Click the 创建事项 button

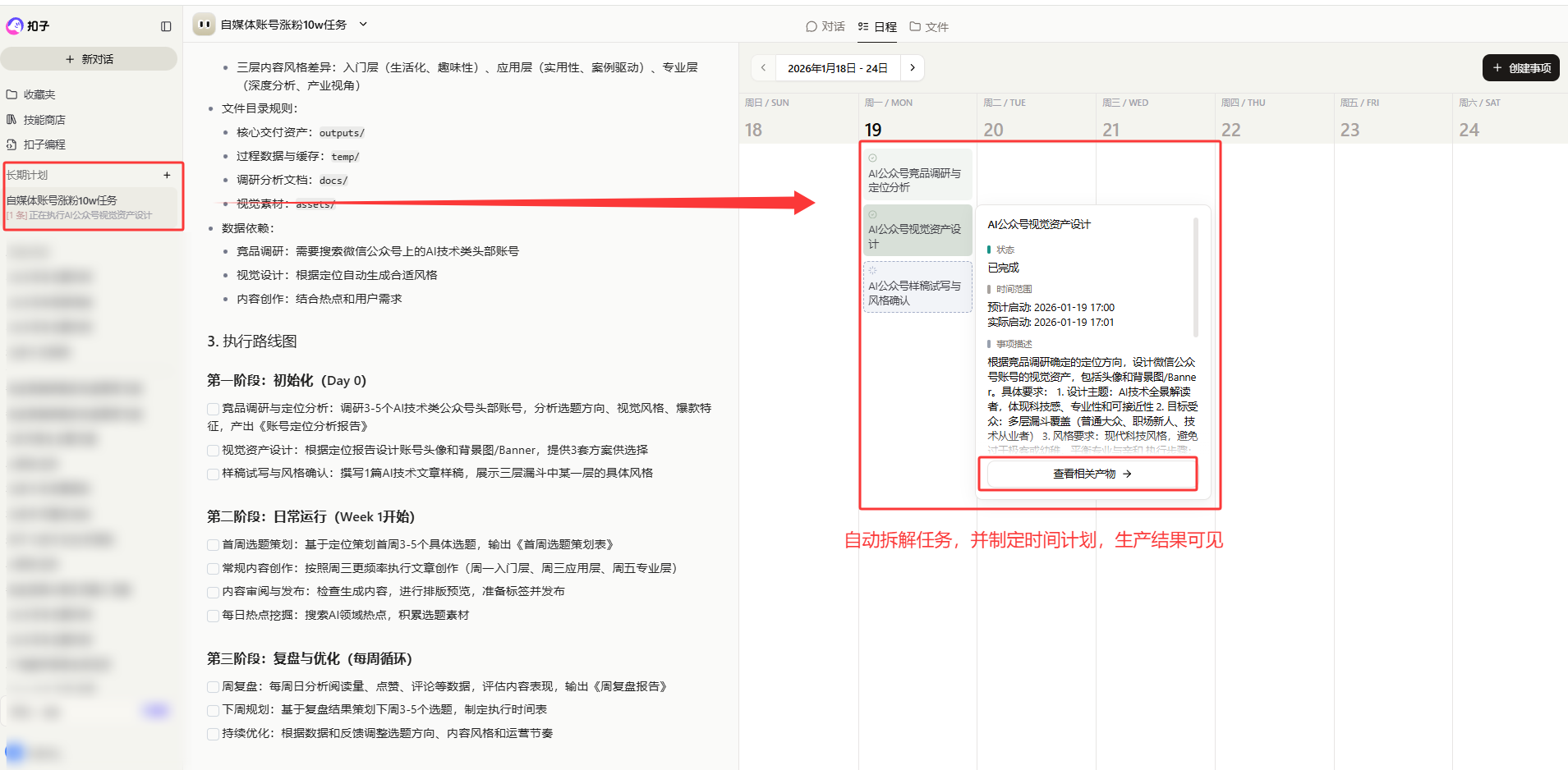click(x=1520, y=68)
